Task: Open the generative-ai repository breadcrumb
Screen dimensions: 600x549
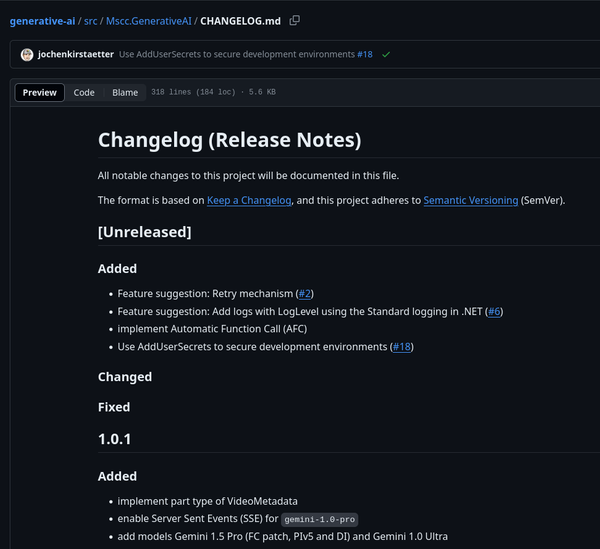Action: [42, 21]
